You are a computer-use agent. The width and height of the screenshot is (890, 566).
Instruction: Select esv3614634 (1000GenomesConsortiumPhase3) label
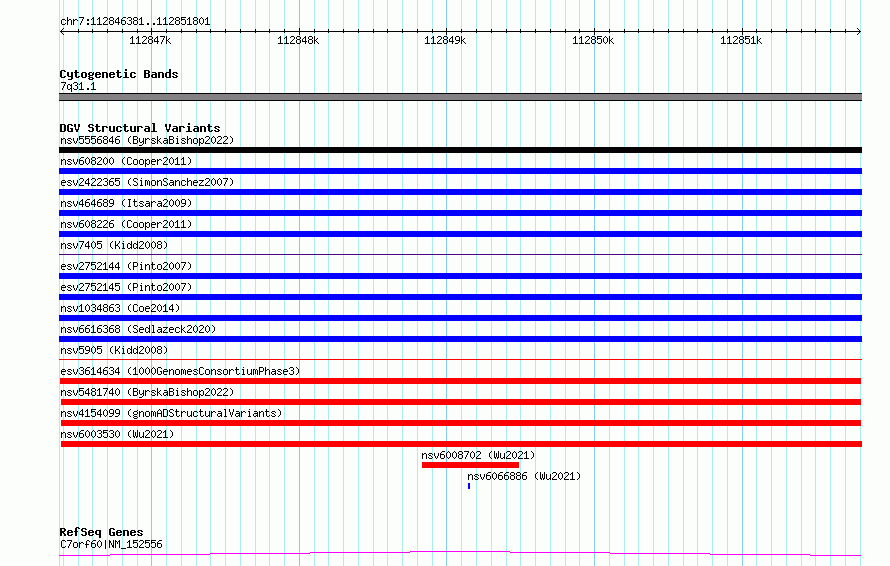coord(180,371)
